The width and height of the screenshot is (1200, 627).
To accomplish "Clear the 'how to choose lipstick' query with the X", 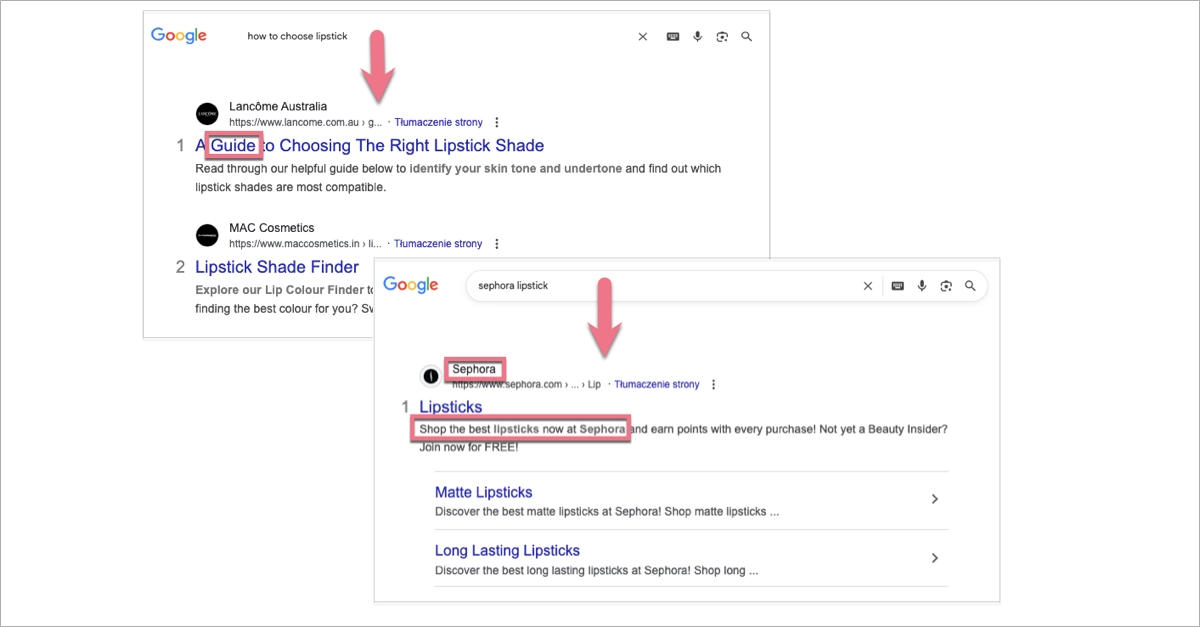I will pyautogui.click(x=642, y=36).
